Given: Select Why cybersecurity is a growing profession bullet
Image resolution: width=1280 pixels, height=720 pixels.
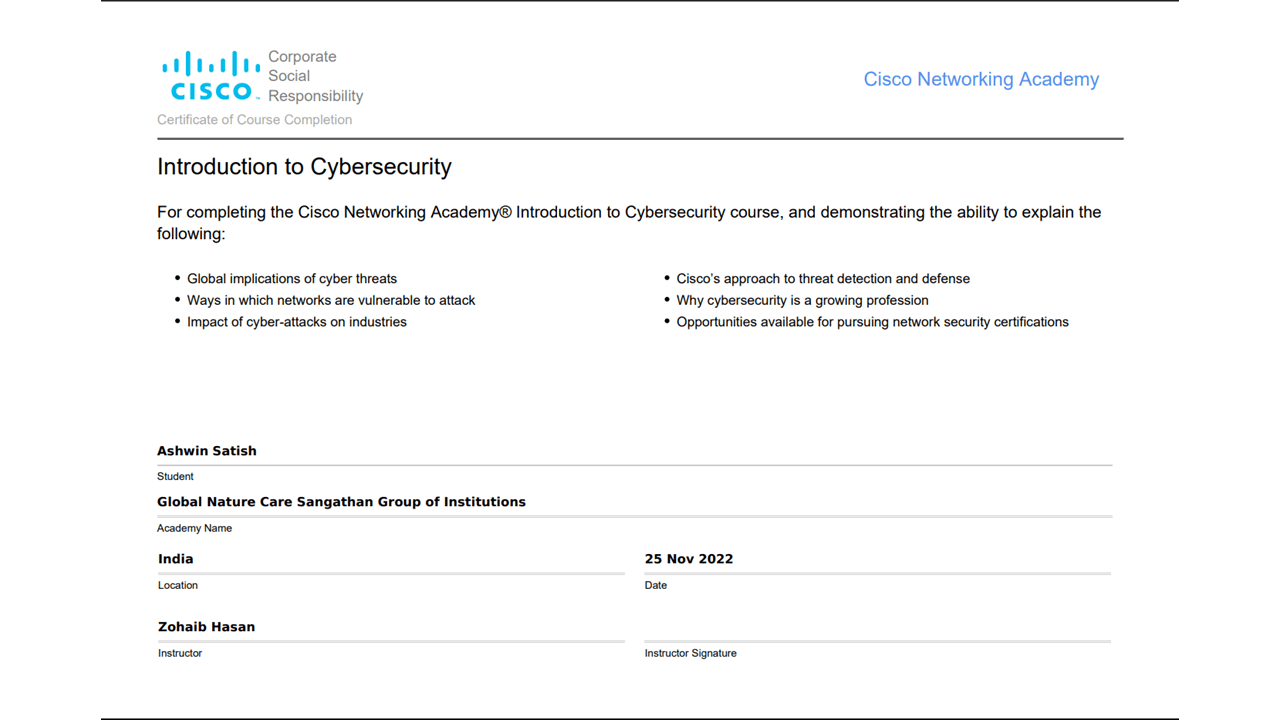Looking at the screenshot, I should pos(803,300).
